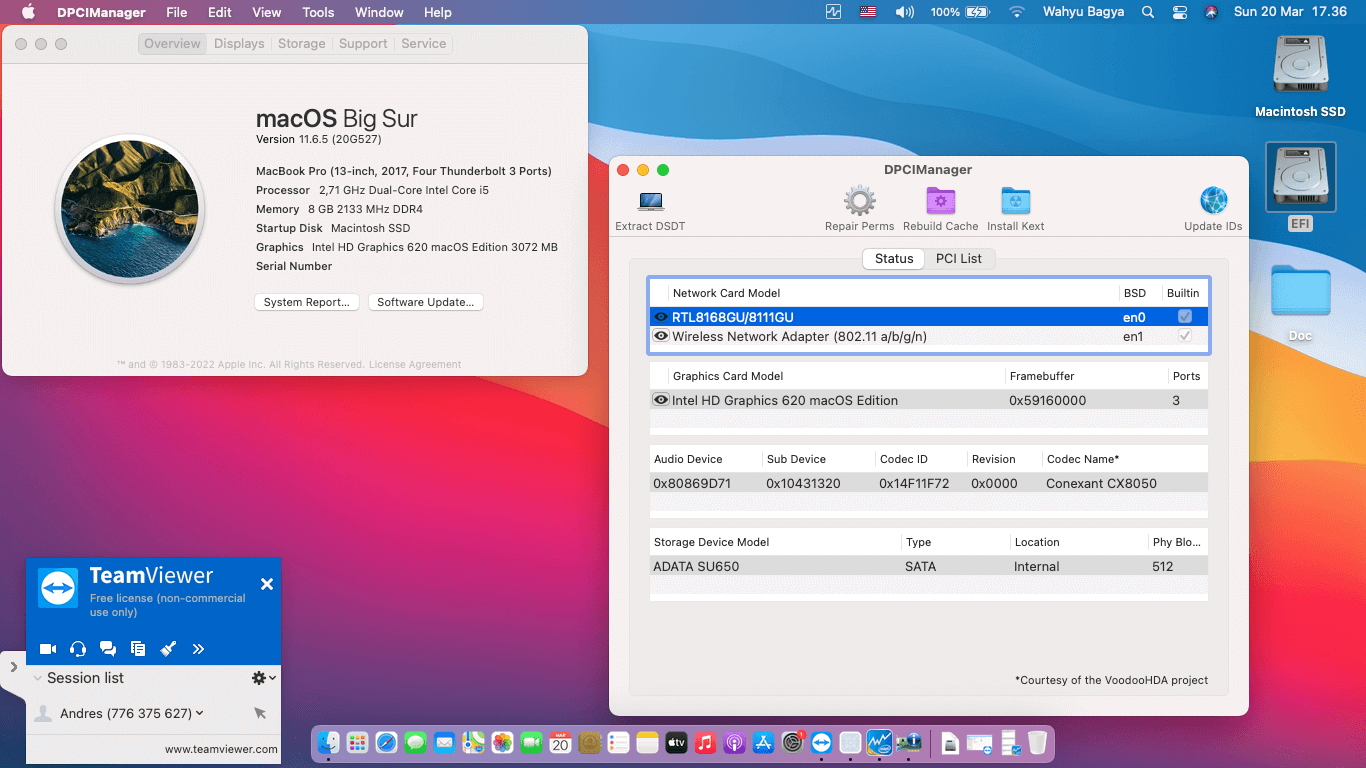Screen dimensions: 1366x768
Task: Click the TeamViewer headset audio icon
Action: (78, 648)
